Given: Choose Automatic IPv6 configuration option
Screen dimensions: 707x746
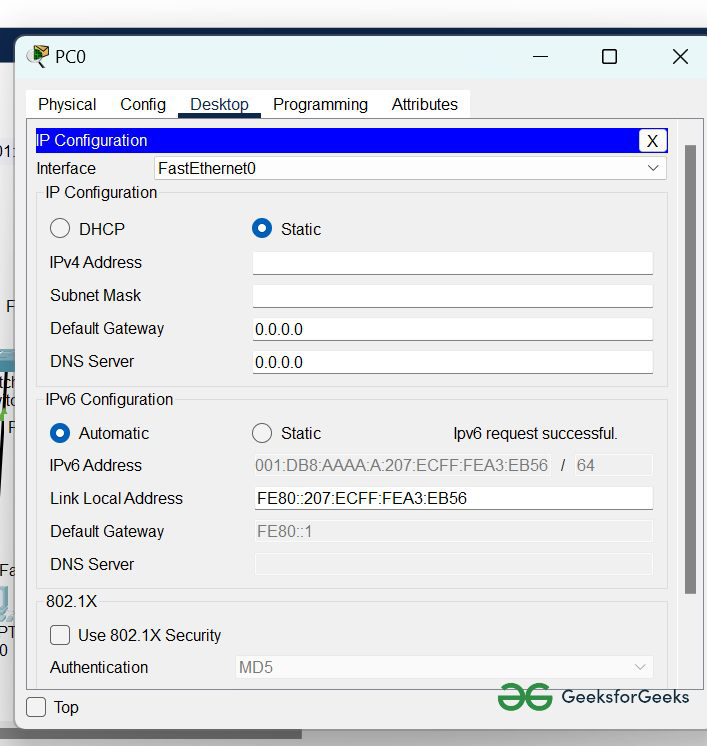Looking at the screenshot, I should tap(61, 433).
